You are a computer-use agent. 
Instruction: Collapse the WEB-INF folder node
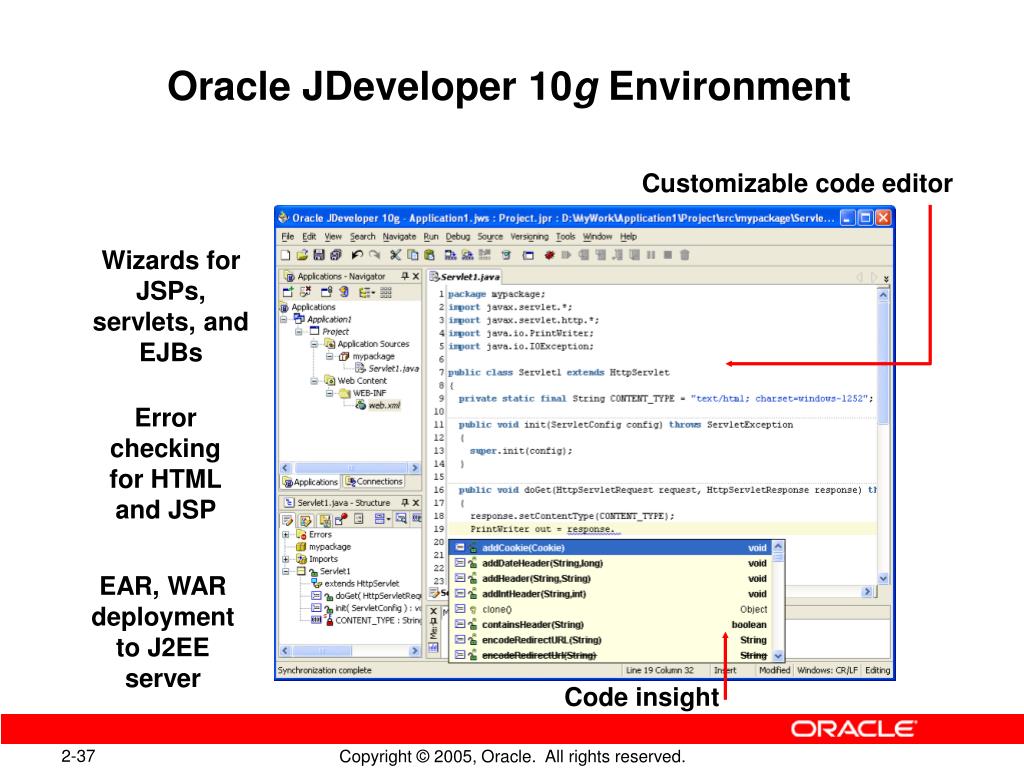pos(330,393)
